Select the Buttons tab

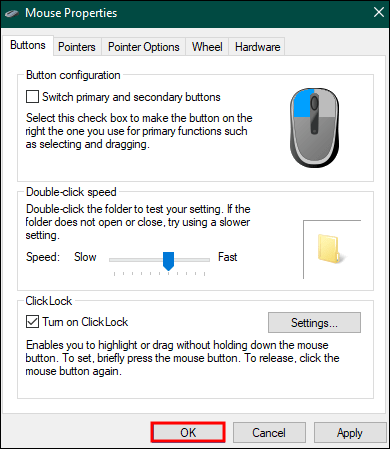(28, 45)
